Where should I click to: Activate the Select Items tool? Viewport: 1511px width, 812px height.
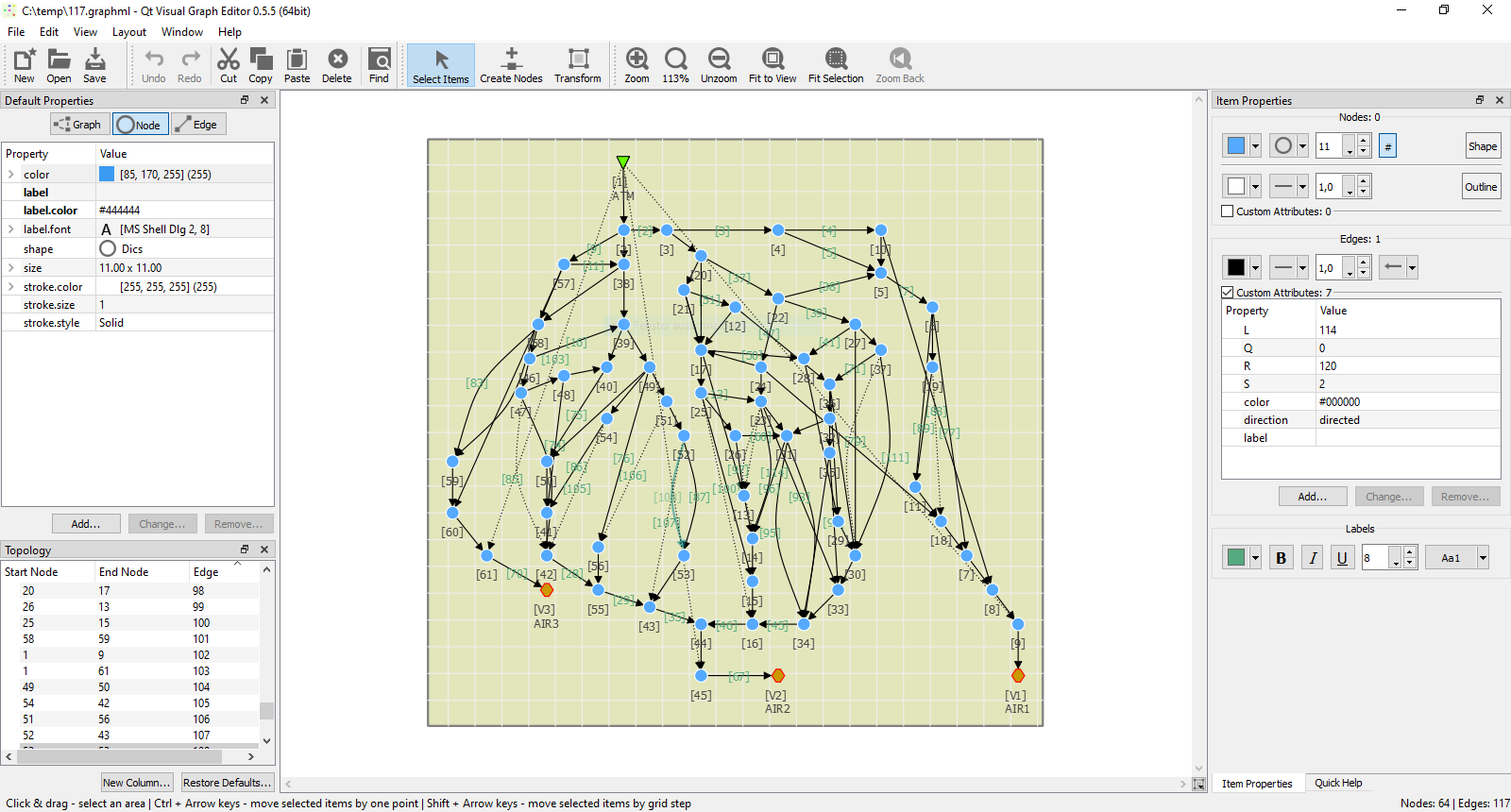pyautogui.click(x=441, y=66)
